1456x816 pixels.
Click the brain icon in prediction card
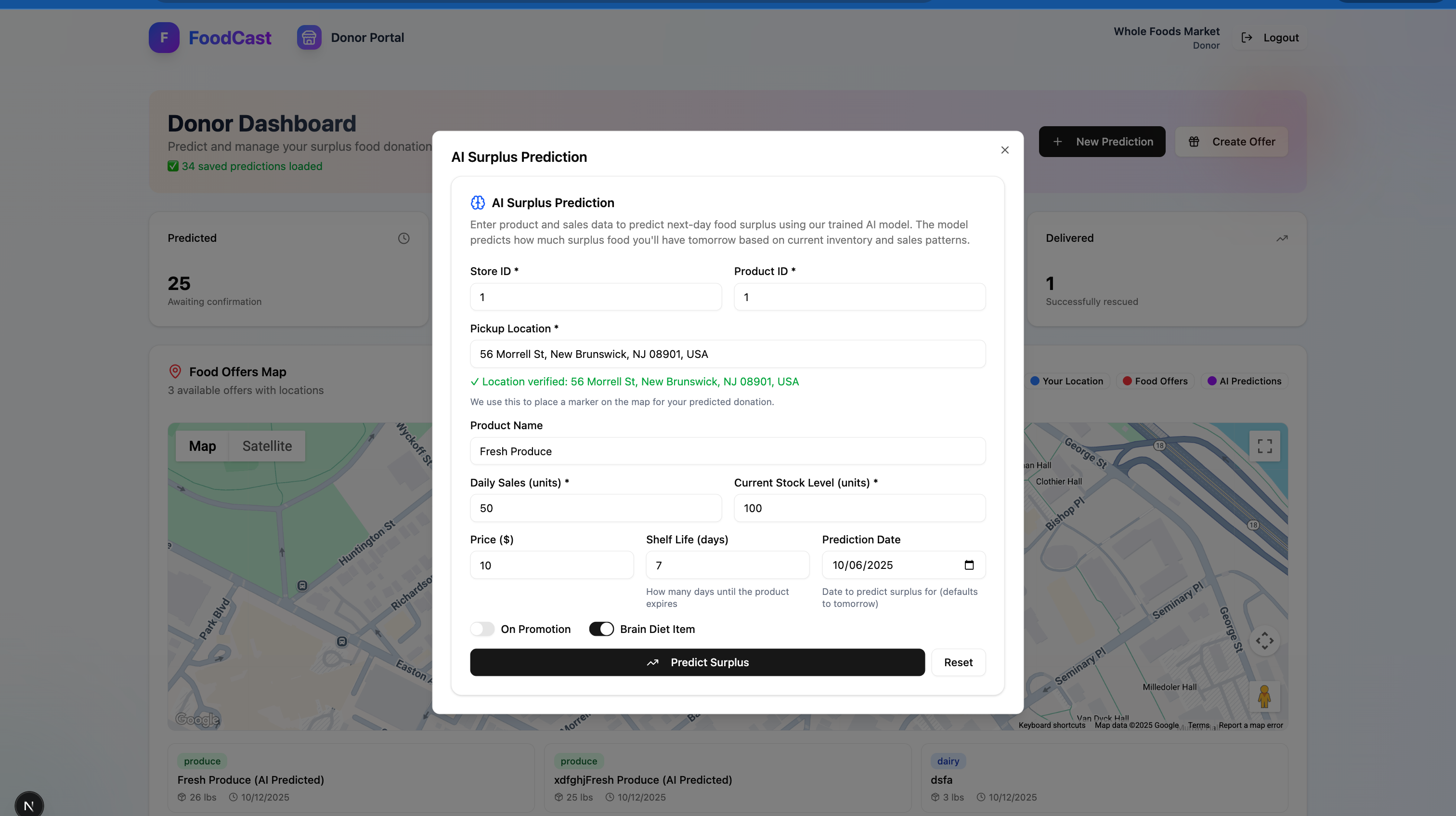[478, 202]
